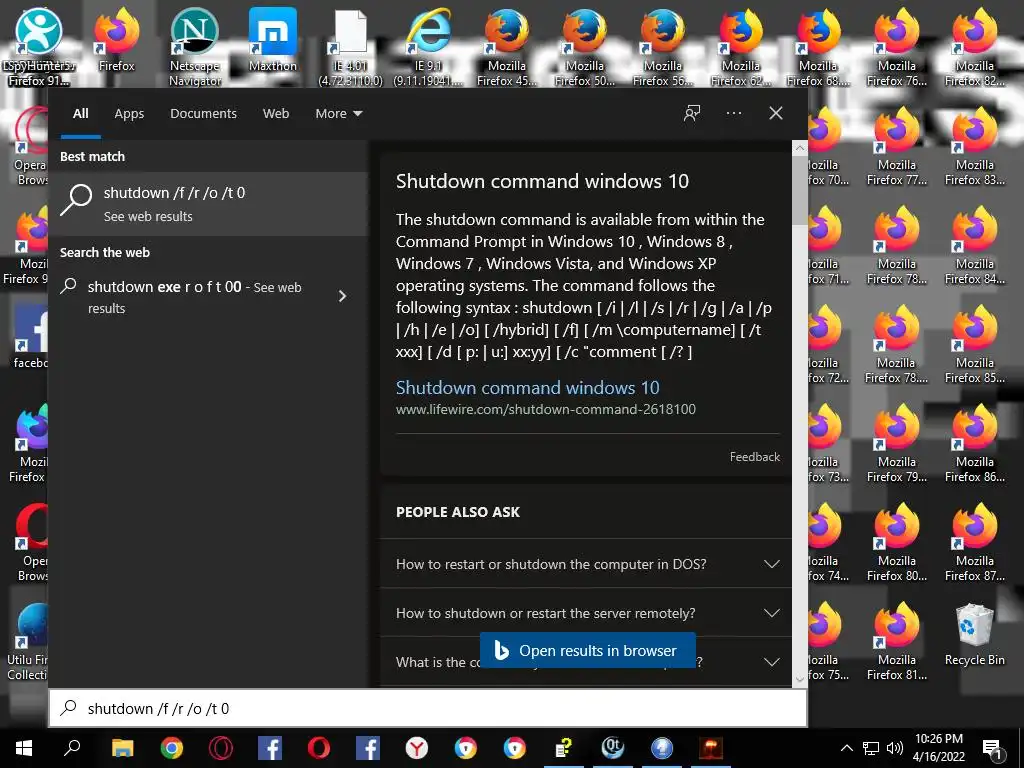Screen dimensions: 1024x768
Task: Expand the arrow beside the 'shutdown exe' web suggestion
Action: (342, 296)
